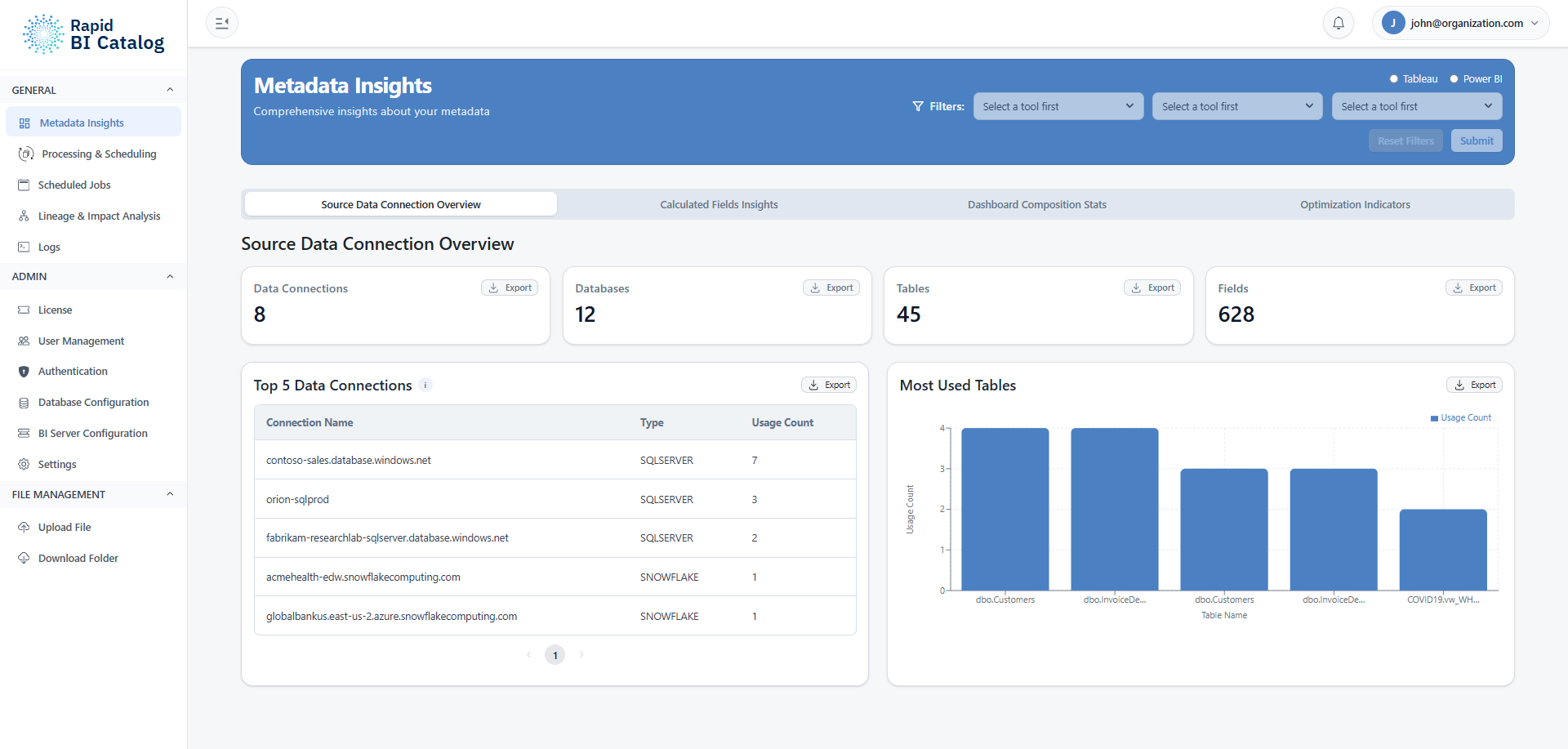Click the Database Configuration icon
Viewport: 1568px width, 749px height.
tap(24, 403)
